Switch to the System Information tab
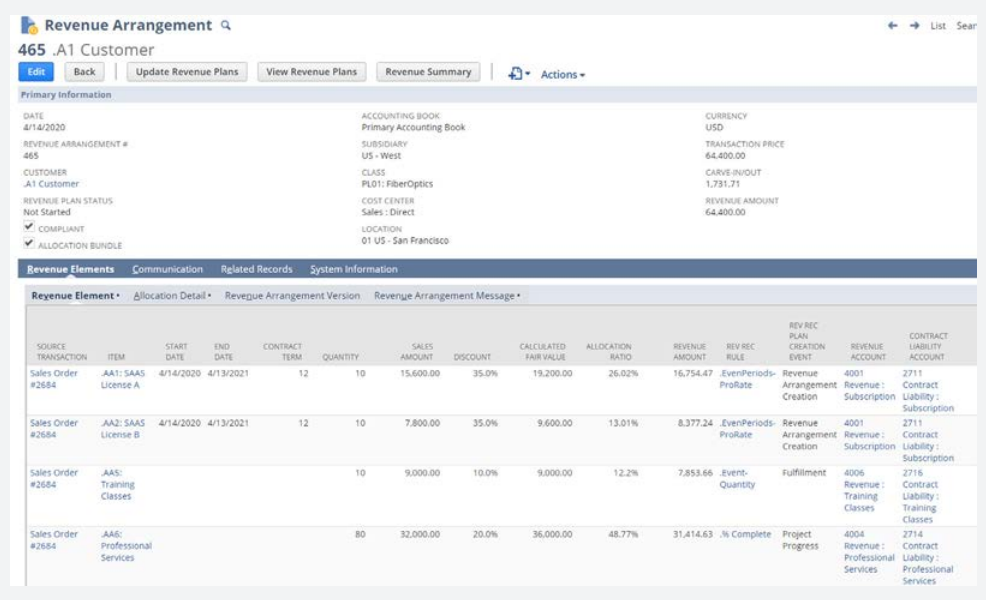Screen dimensions: 986x600 [x=353, y=269]
